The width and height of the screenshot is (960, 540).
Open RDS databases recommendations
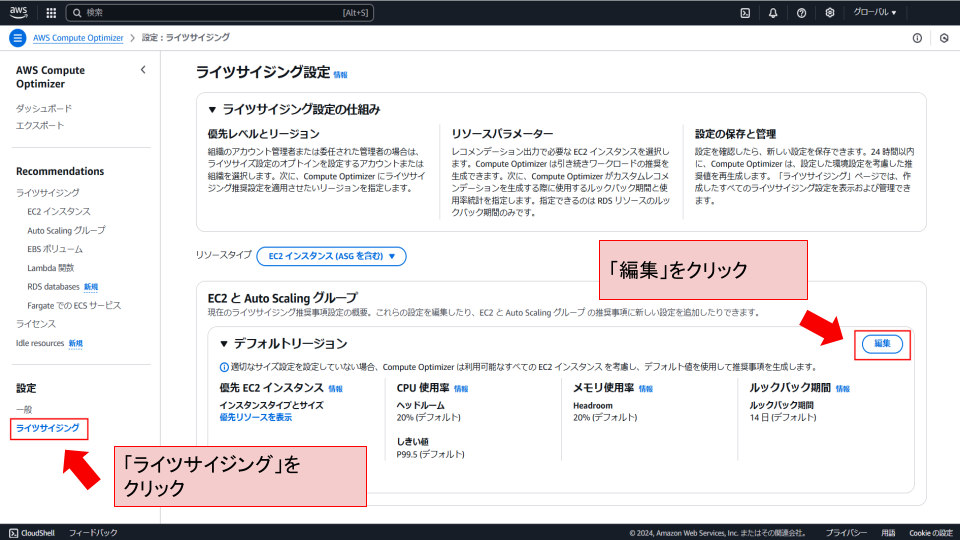pyautogui.click(x=53, y=287)
